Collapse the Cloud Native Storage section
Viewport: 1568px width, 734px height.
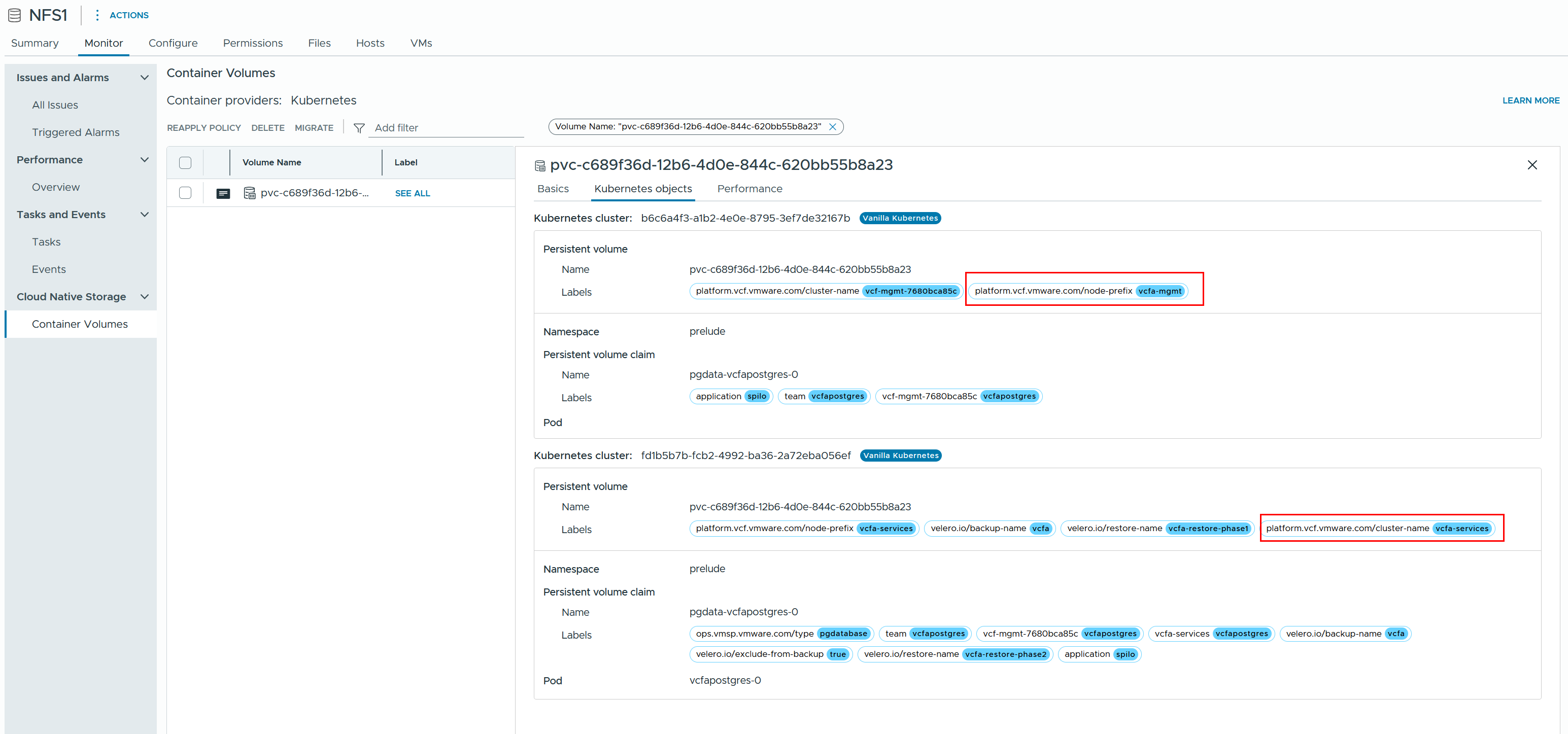(x=144, y=296)
